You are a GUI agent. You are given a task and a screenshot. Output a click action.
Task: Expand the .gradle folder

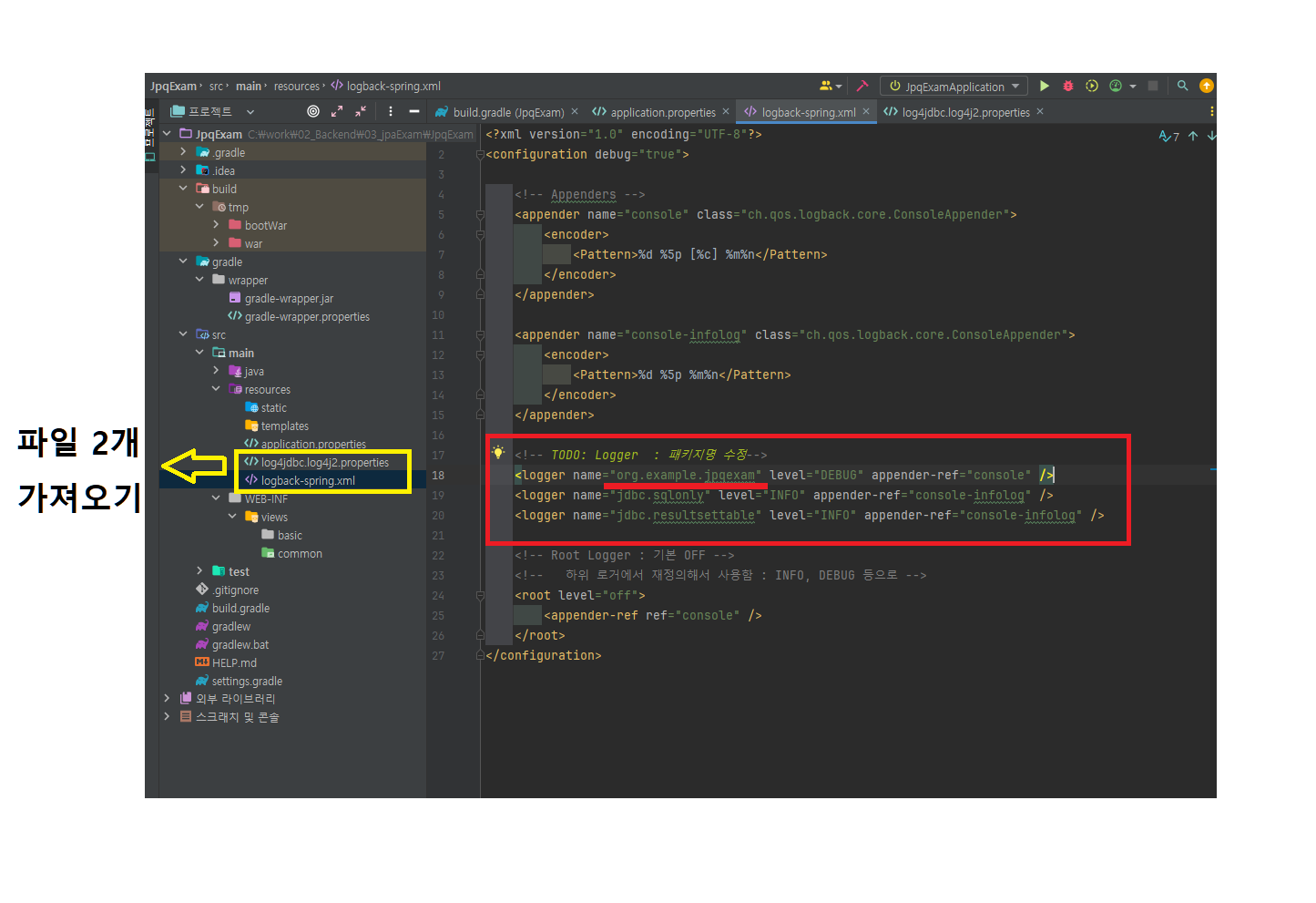(183, 151)
